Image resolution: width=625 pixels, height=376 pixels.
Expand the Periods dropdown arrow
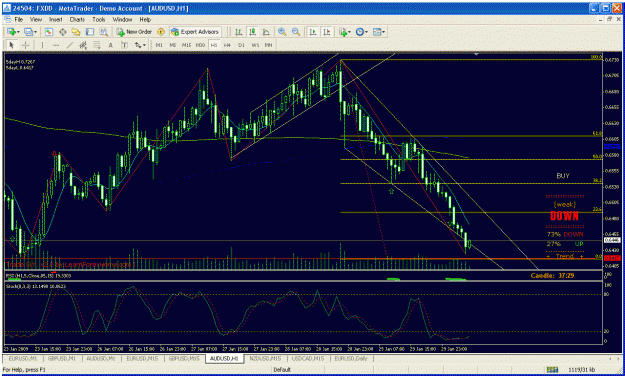click(367, 32)
